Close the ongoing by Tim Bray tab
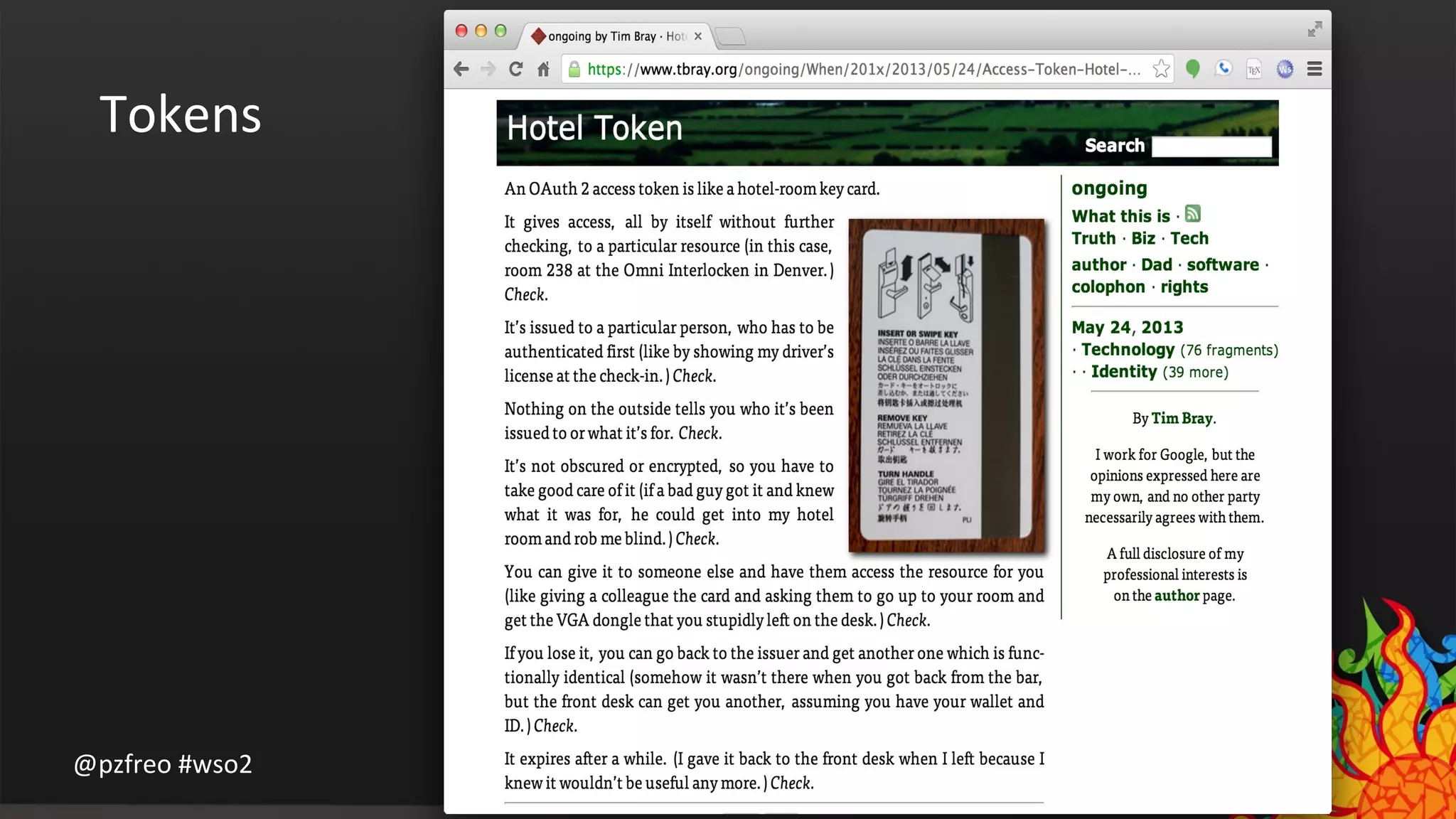The width and height of the screenshot is (1456, 819). coord(698,36)
